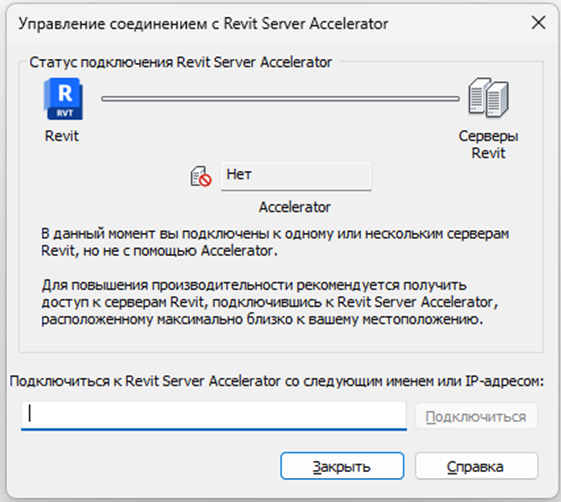
Task: Click the Revit servers tower icon
Action: [488, 98]
